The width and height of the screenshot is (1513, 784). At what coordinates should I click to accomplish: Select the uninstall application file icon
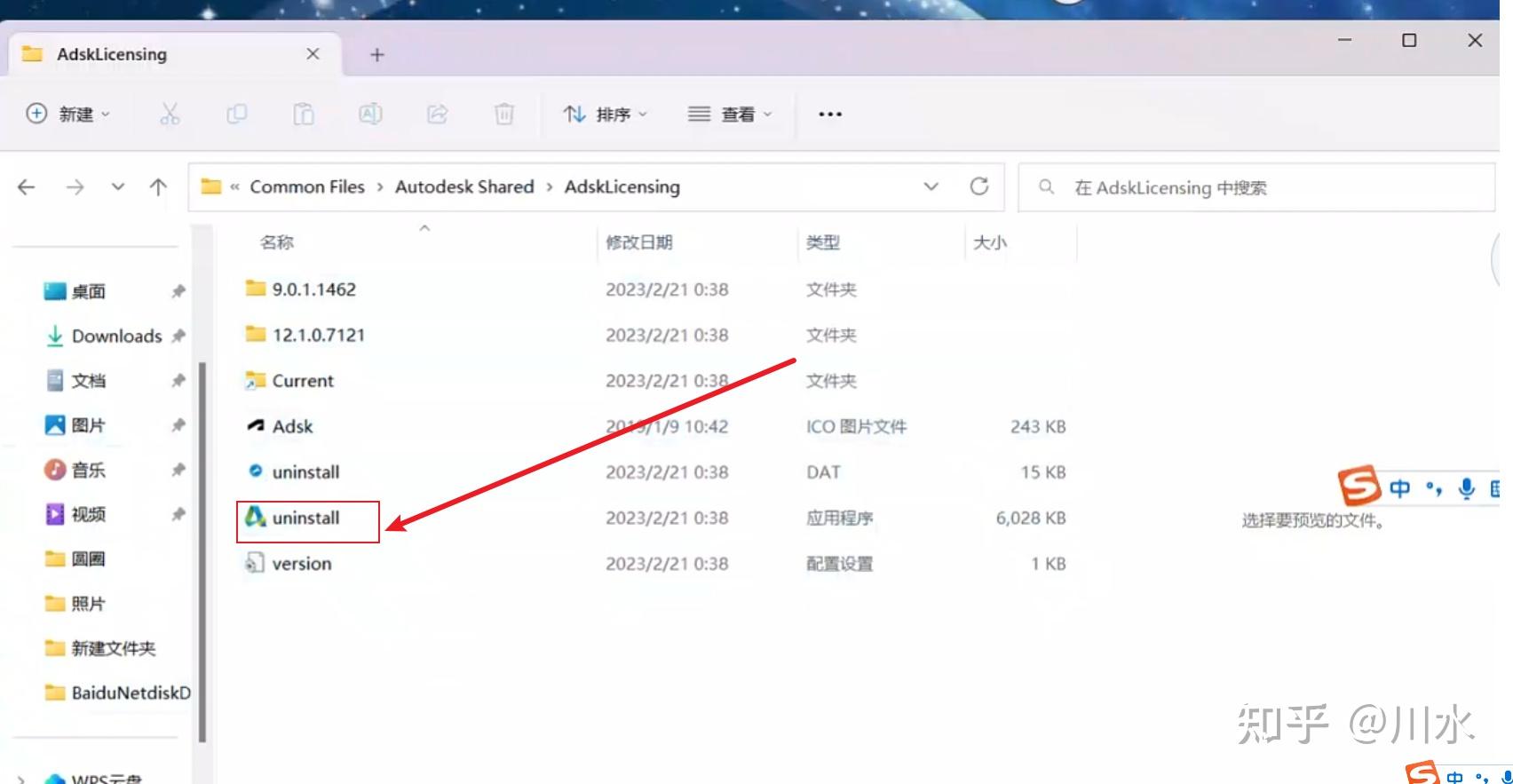coord(256,517)
